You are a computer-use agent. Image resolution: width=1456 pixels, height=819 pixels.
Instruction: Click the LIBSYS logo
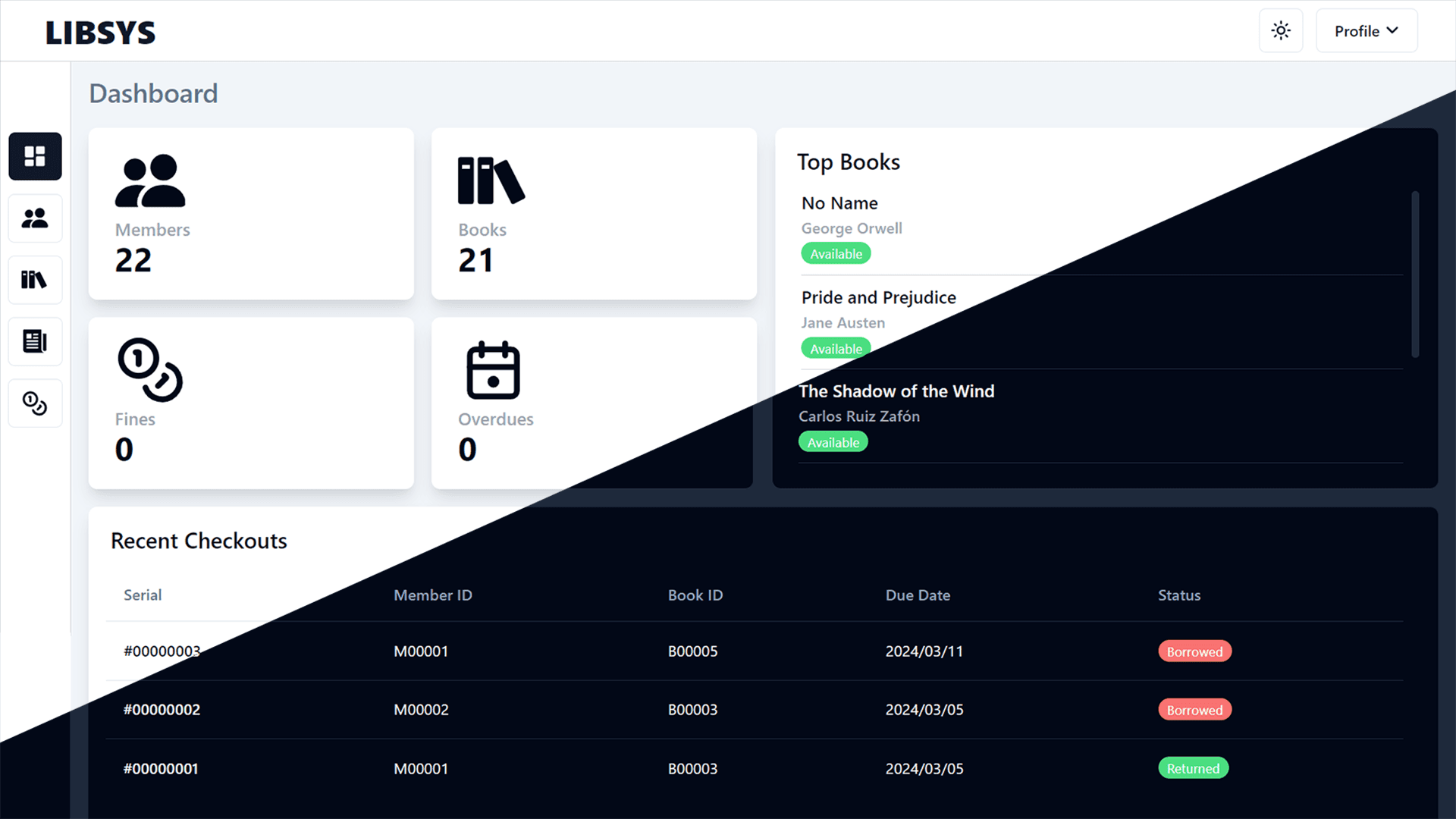(100, 32)
